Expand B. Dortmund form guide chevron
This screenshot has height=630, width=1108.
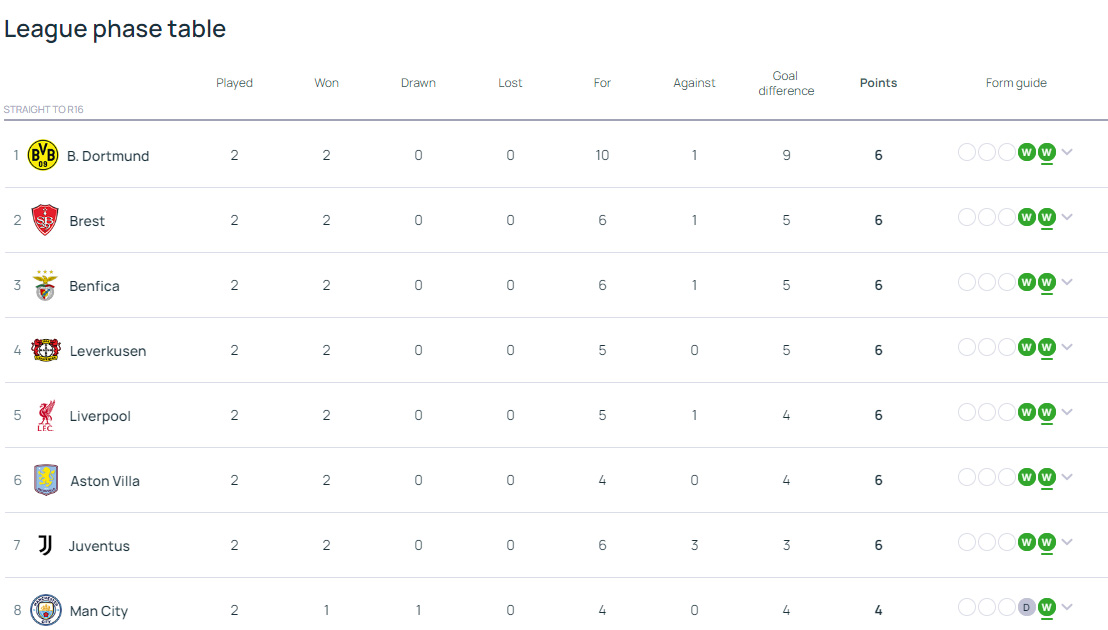tap(1067, 152)
